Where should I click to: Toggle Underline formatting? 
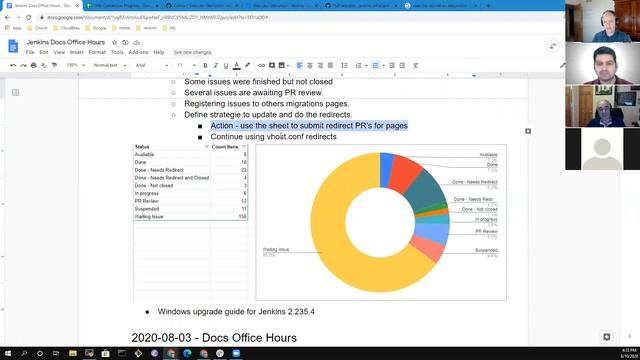226,65
